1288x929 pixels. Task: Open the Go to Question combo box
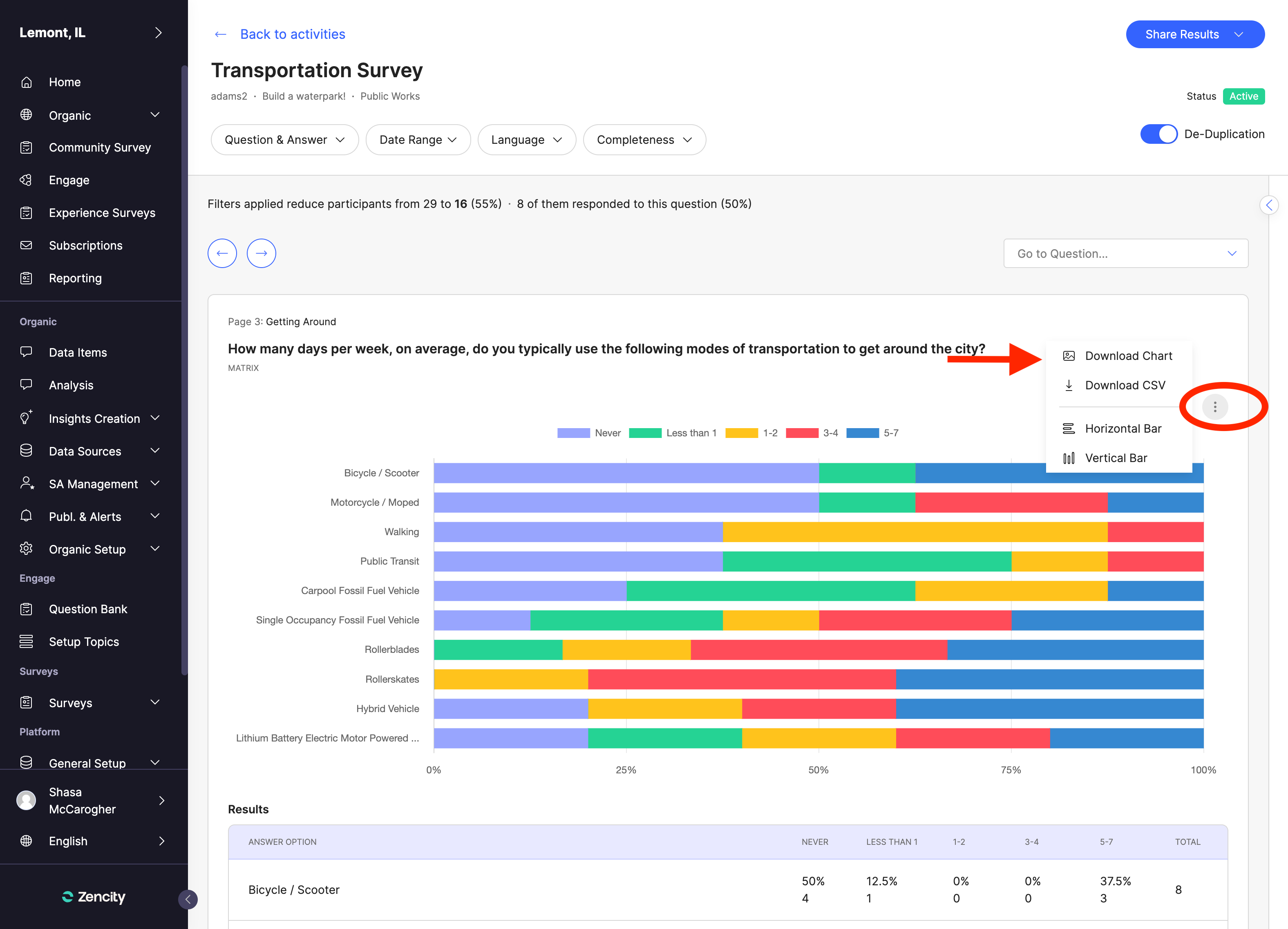[x=1125, y=253]
